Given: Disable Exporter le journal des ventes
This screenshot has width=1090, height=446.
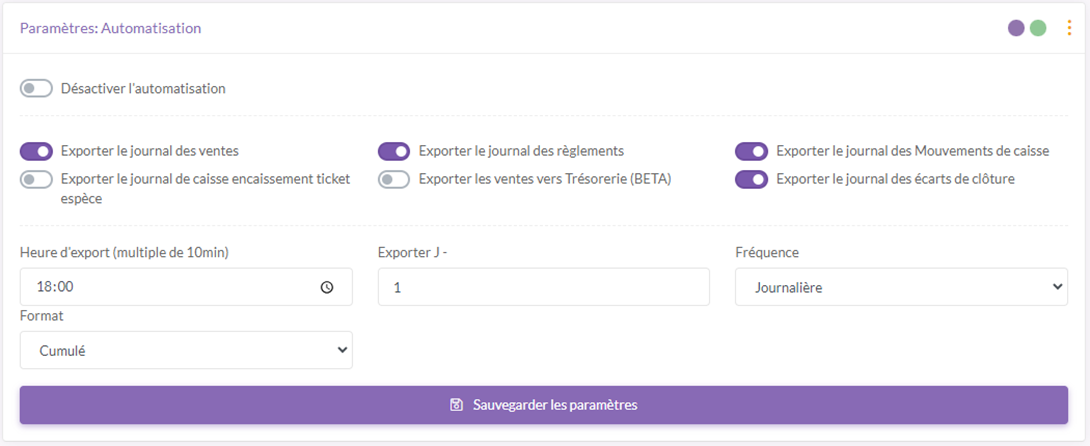Looking at the screenshot, I should point(36,151).
